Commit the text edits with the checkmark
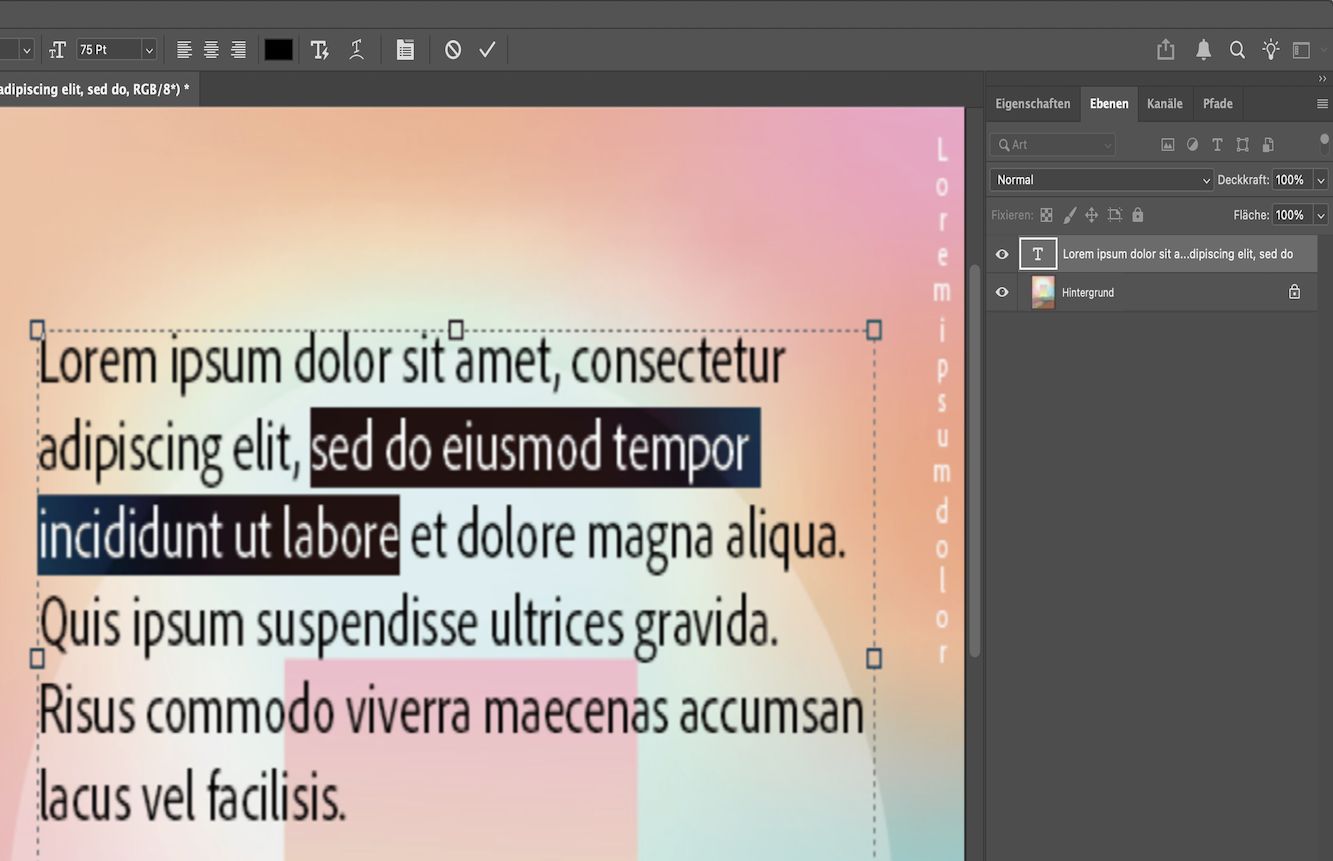This screenshot has width=1333, height=861. pyautogui.click(x=487, y=49)
